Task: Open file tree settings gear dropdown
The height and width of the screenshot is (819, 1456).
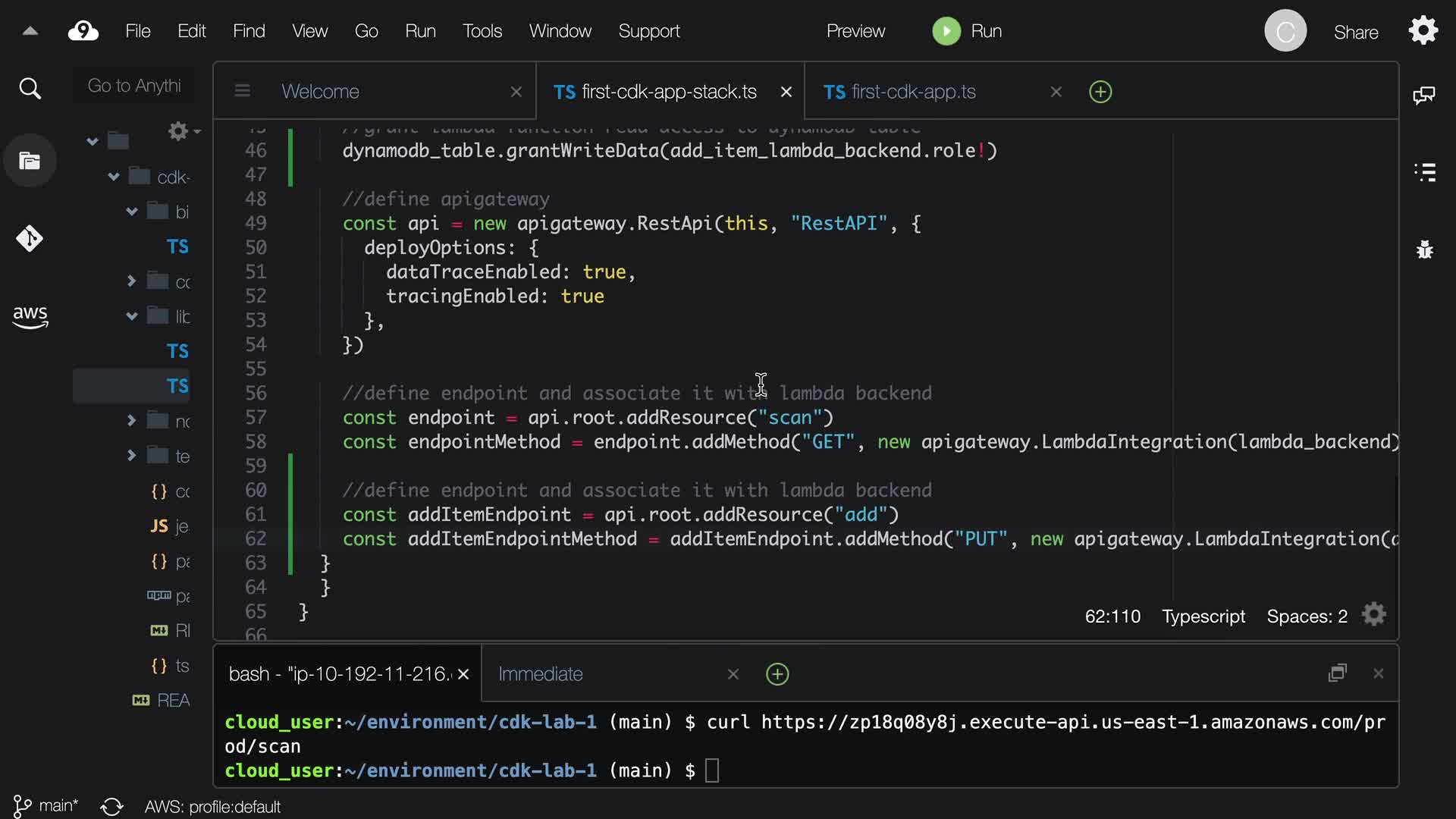Action: point(183,131)
